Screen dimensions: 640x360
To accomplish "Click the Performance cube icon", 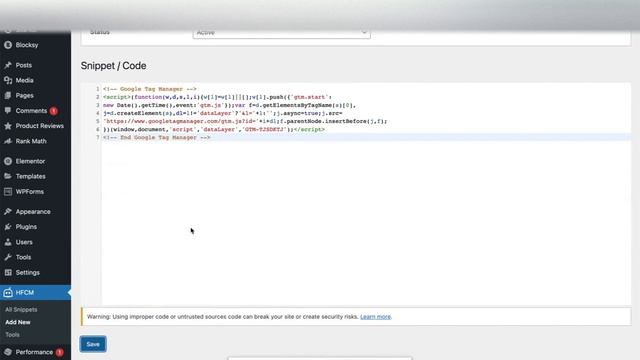I will pyautogui.click(x=8, y=352).
